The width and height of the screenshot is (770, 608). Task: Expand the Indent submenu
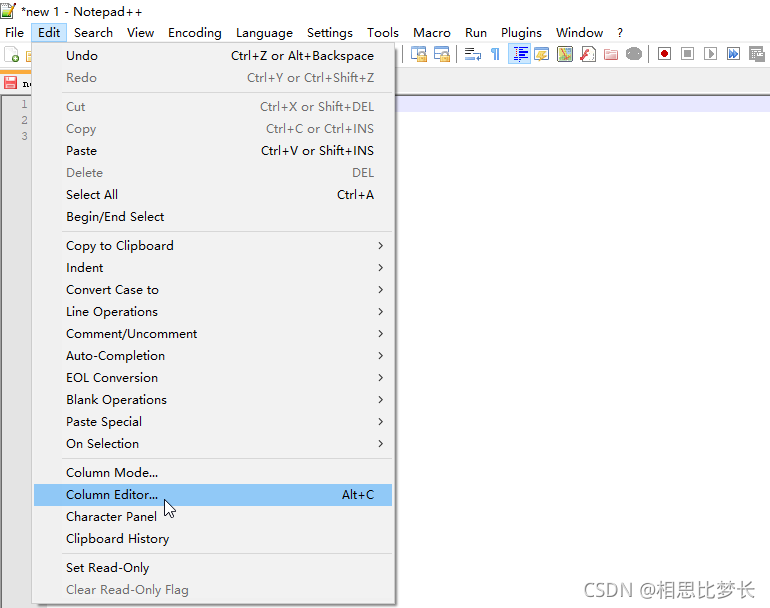click(213, 268)
